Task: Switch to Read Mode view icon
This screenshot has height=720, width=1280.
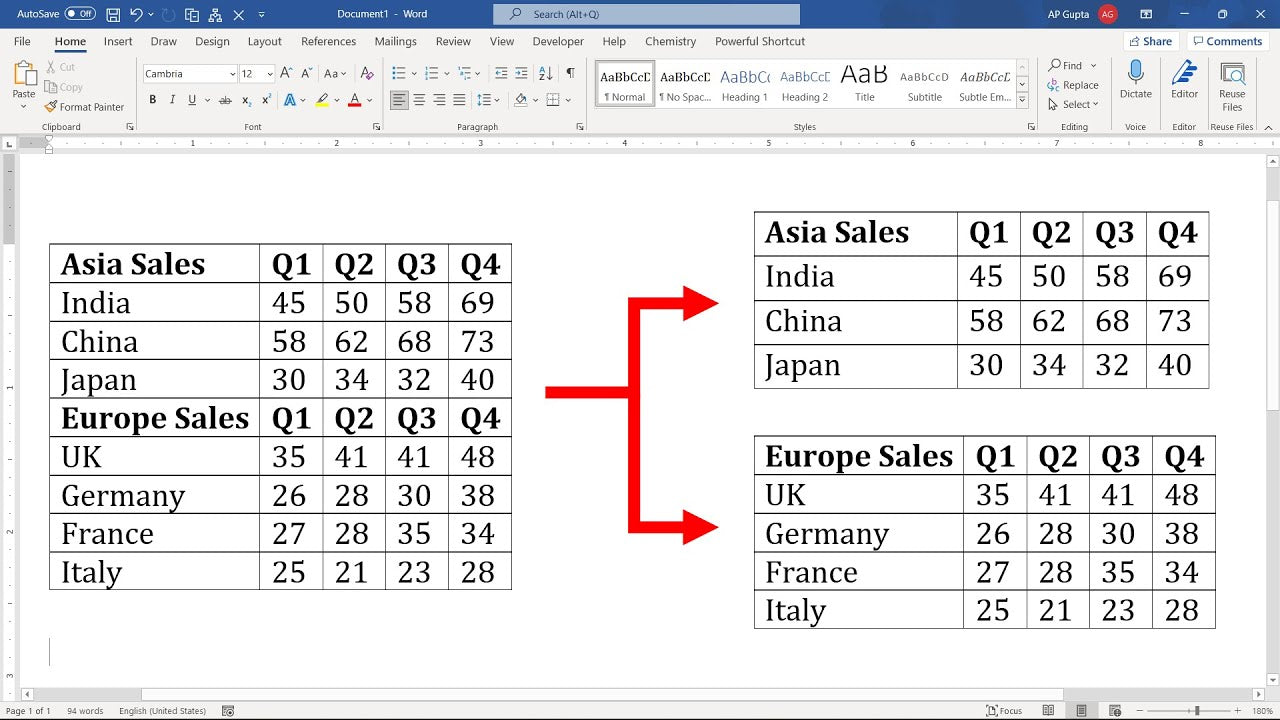Action: click(x=1049, y=711)
